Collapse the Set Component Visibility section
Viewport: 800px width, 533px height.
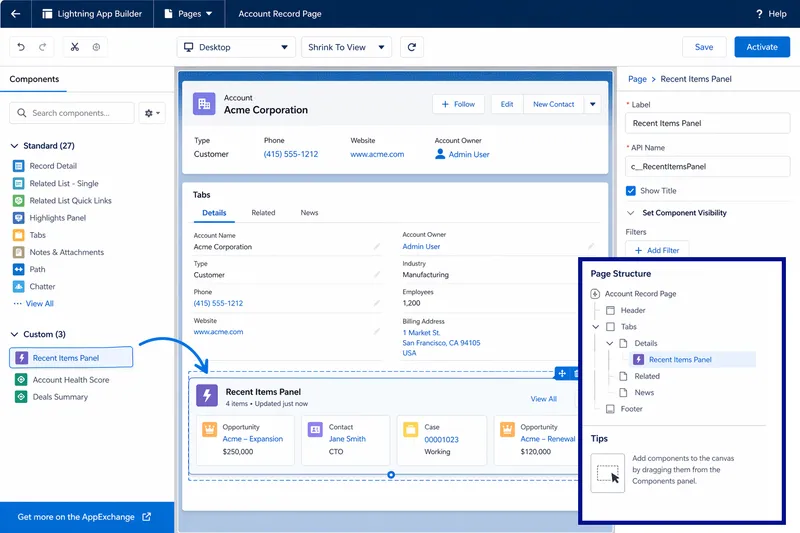point(631,213)
